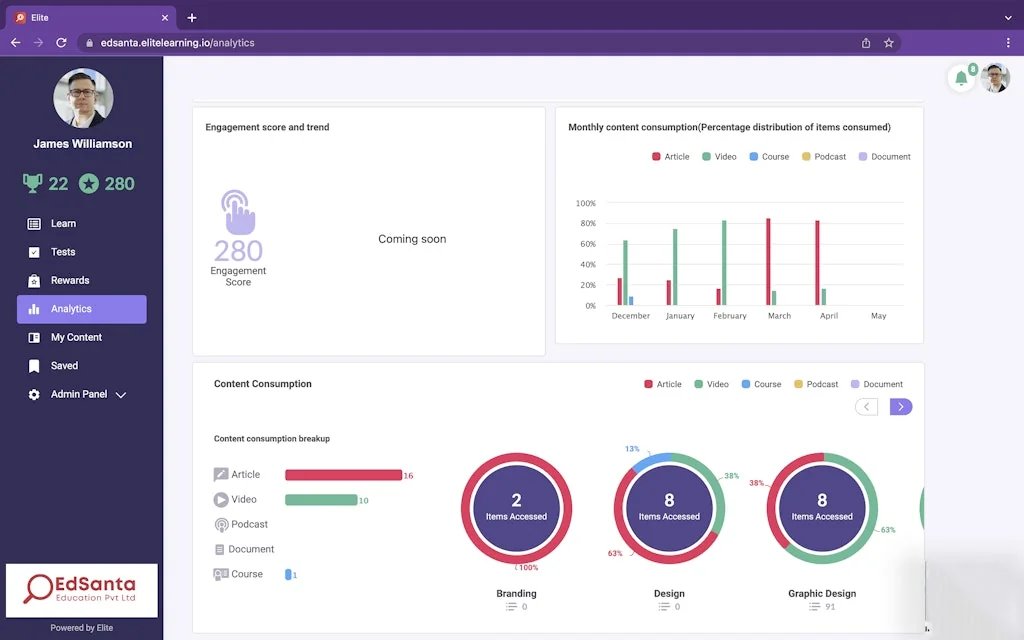Go to Learn in sidebar
The width and height of the screenshot is (1024, 640).
coord(63,224)
